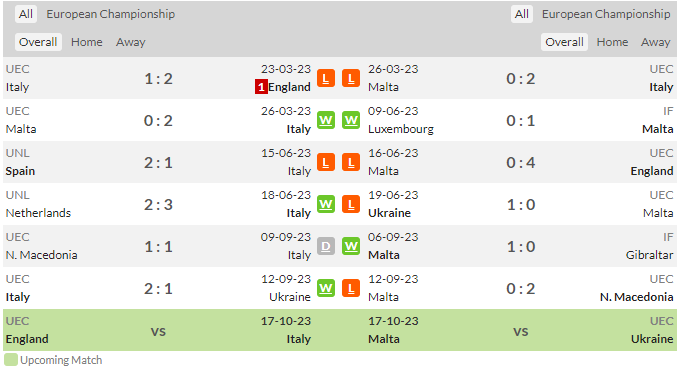Click the red card badge next to England
The width and height of the screenshot is (679, 388).
coord(261,87)
